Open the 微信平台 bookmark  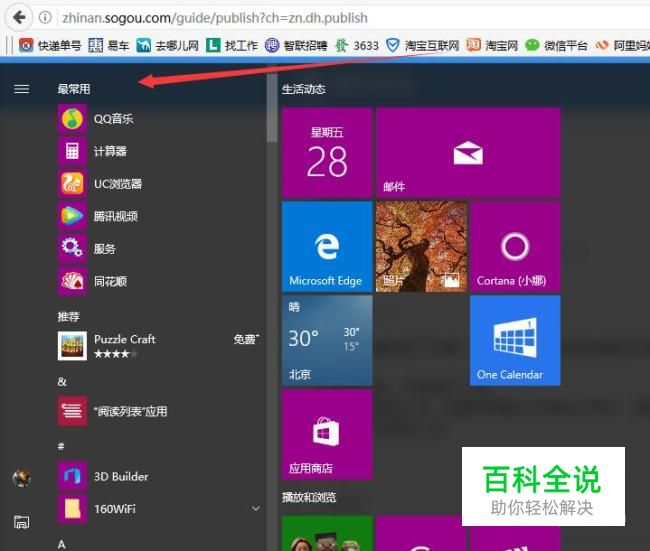pos(556,45)
